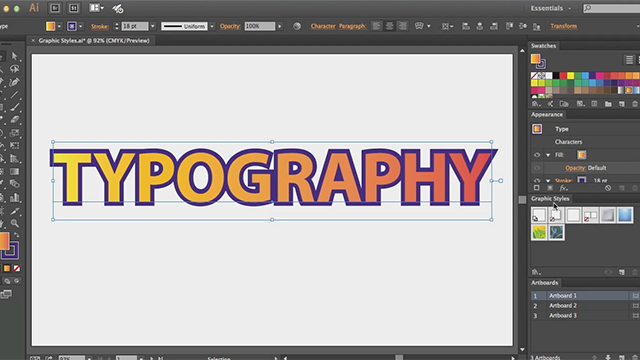Select the Blend tool
This screenshot has width=640, height=360.
[x=15, y=184]
